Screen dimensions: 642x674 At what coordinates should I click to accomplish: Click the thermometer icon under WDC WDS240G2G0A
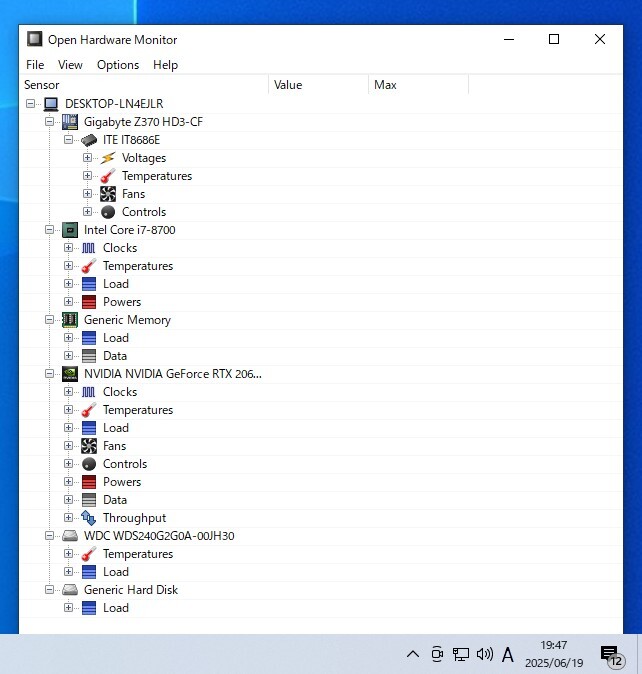click(x=89, y=554)
